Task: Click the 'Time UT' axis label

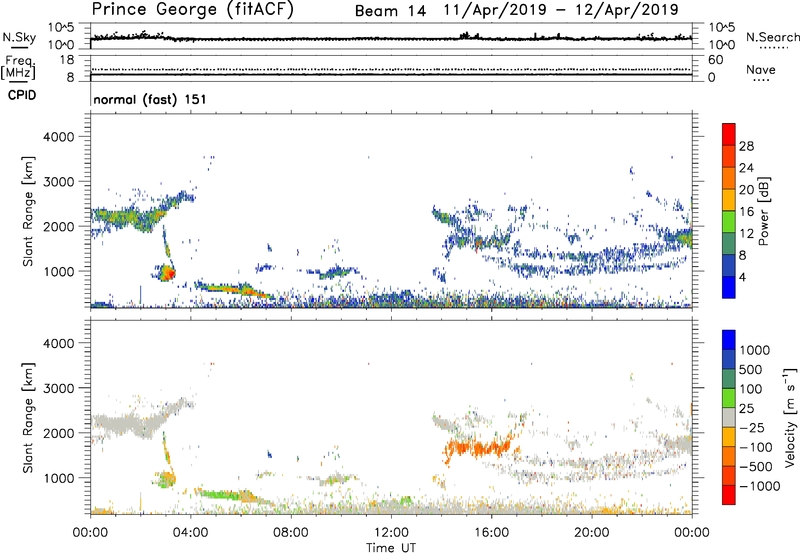Action: click(x=391, y=548)
